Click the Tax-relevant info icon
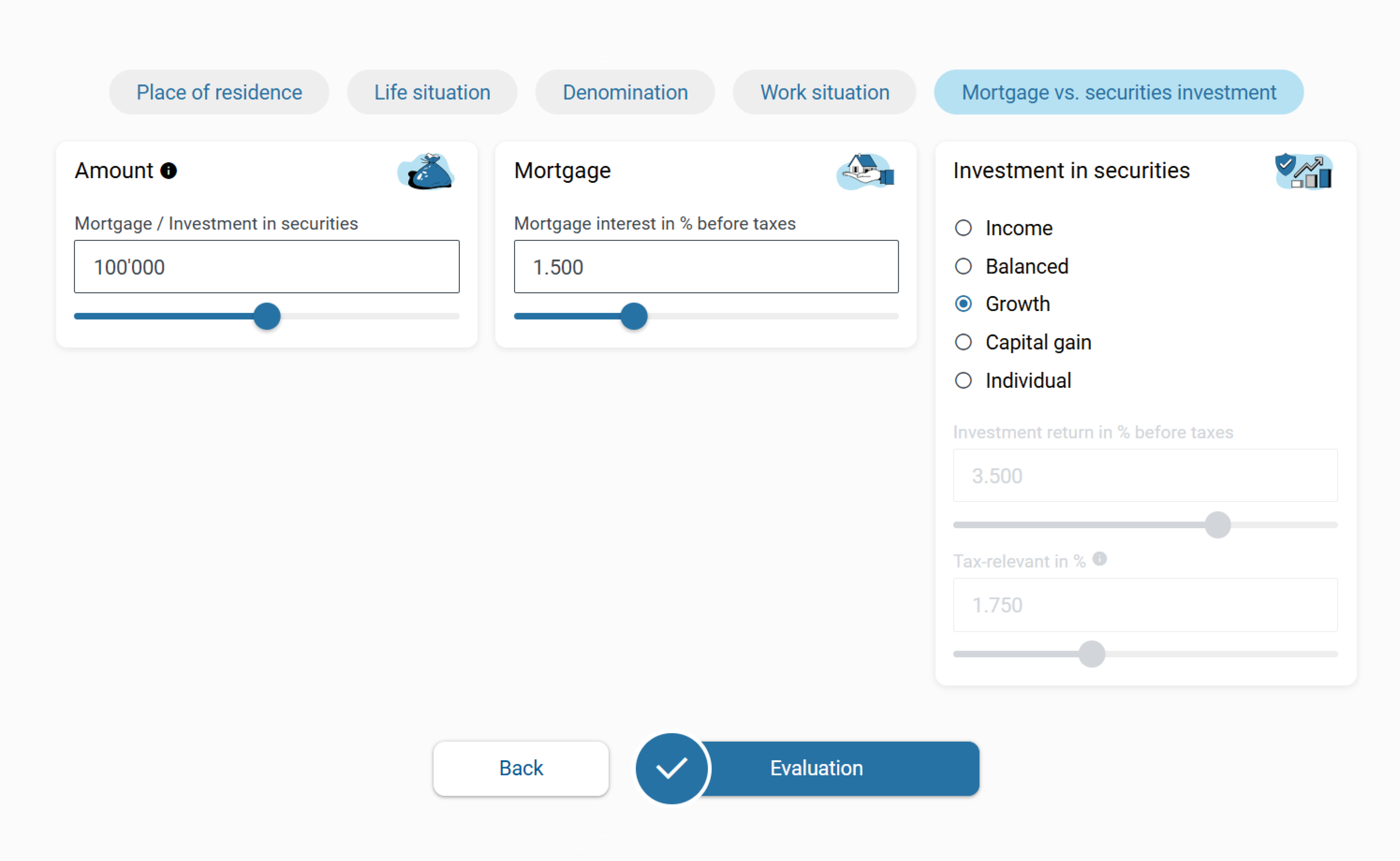Screen dimensions: 1400x861 (x=1100, y=559)
